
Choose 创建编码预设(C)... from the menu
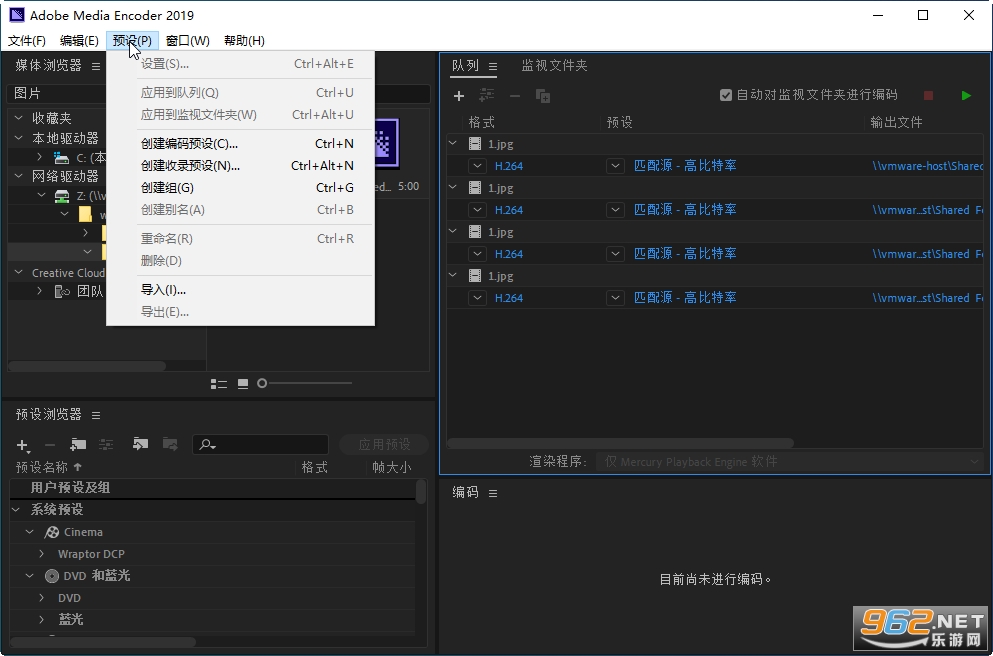tap(241, 144)
